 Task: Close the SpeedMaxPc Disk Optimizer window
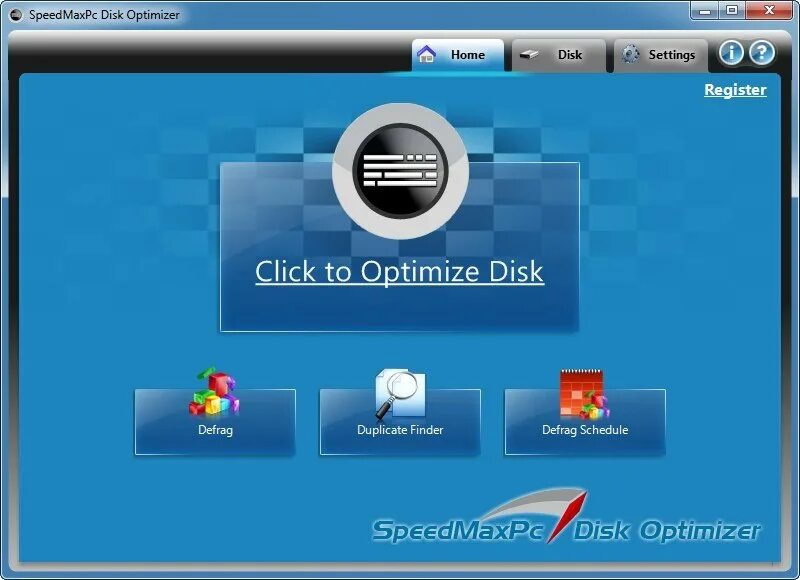coord(769,11)
